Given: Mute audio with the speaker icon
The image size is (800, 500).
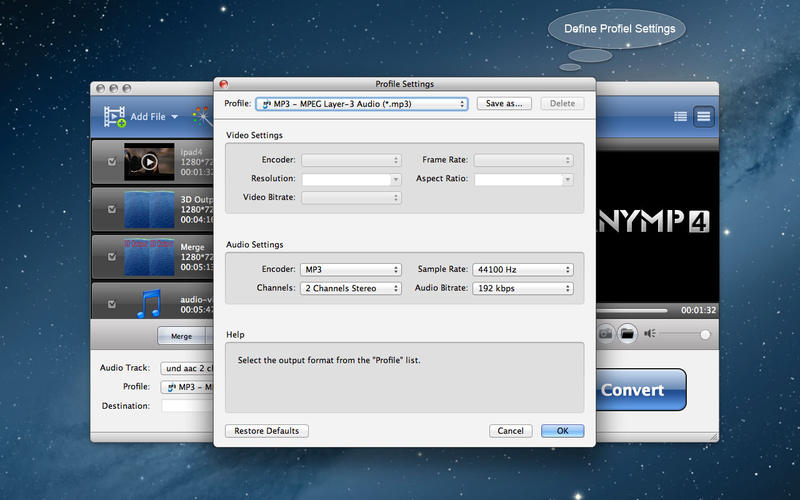Looking at the screenshot, I should pyautogui.click(x=650, y=334).
